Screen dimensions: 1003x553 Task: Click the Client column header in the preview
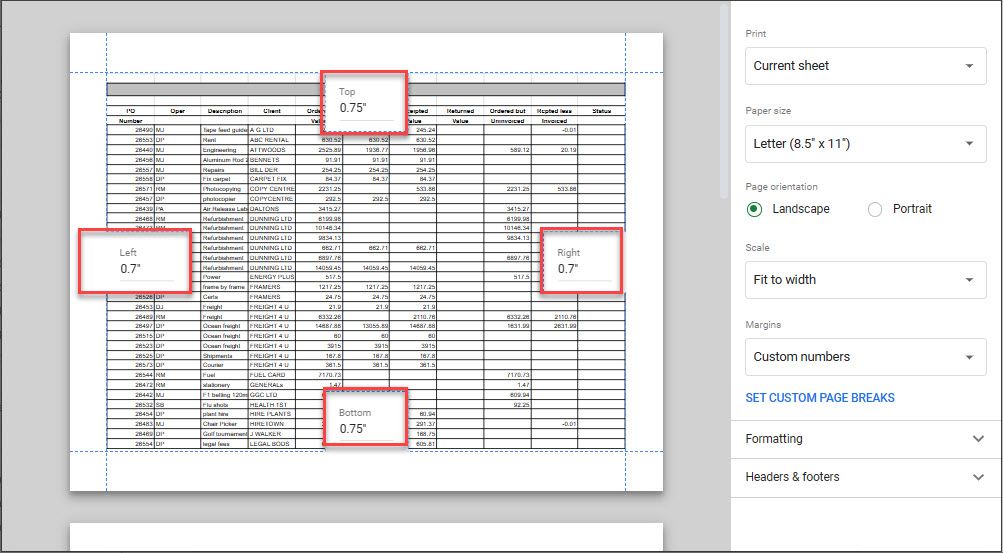[x=272, y=111]
